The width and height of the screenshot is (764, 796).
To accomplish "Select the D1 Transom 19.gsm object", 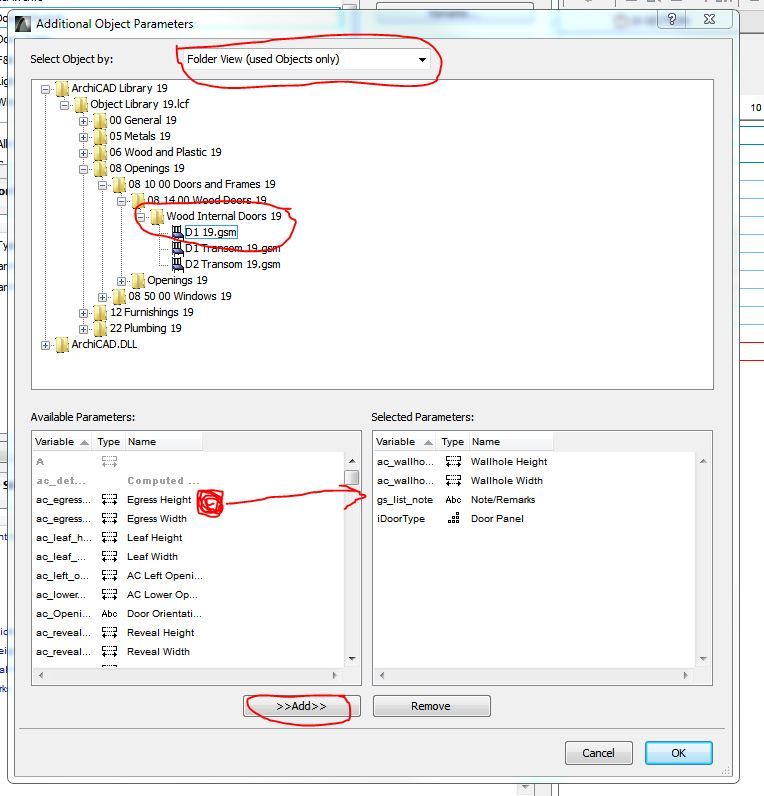I will pyautogui.click(x=232, y=248).
